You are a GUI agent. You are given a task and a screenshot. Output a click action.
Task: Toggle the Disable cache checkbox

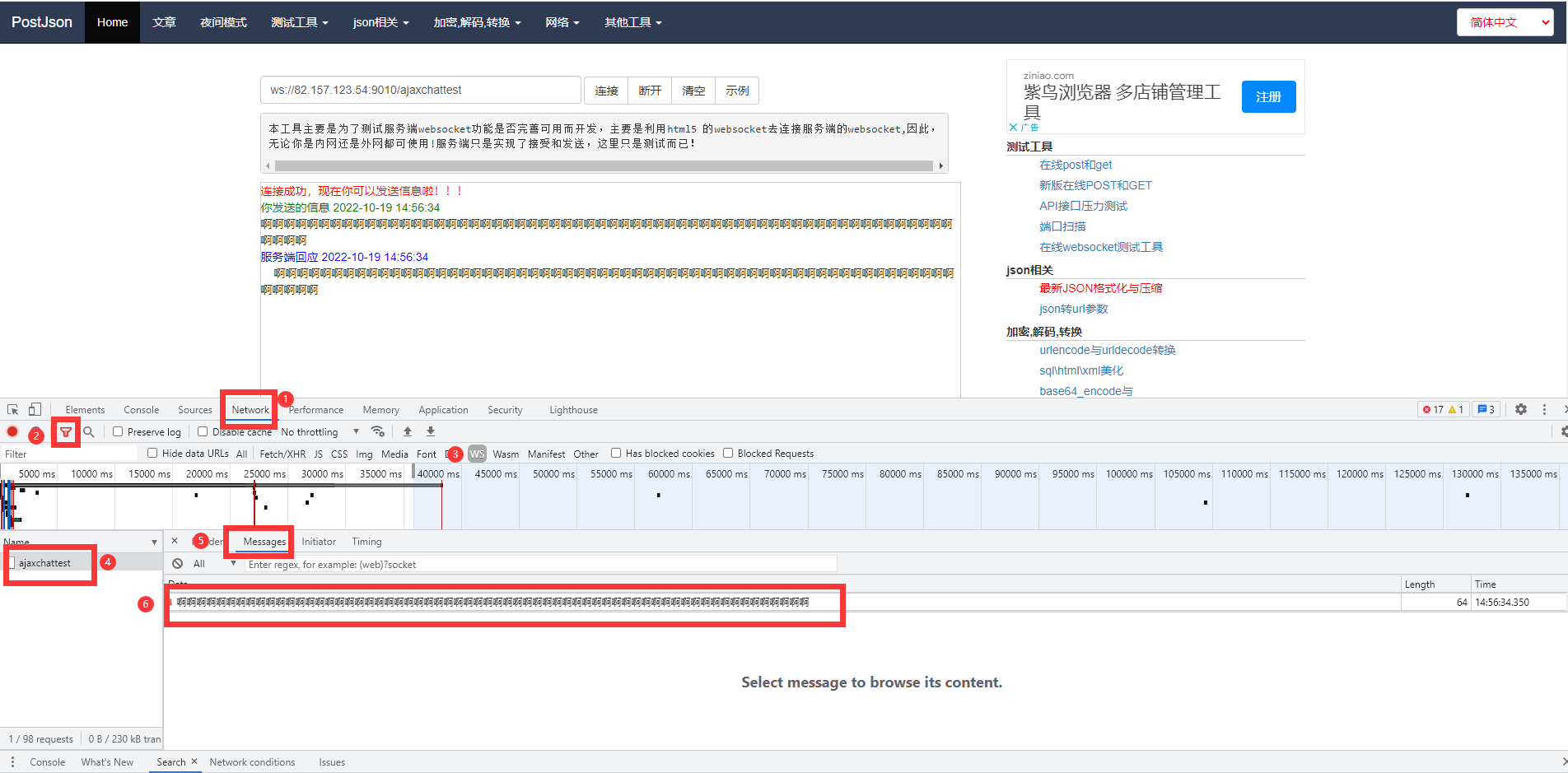(203, 431)
